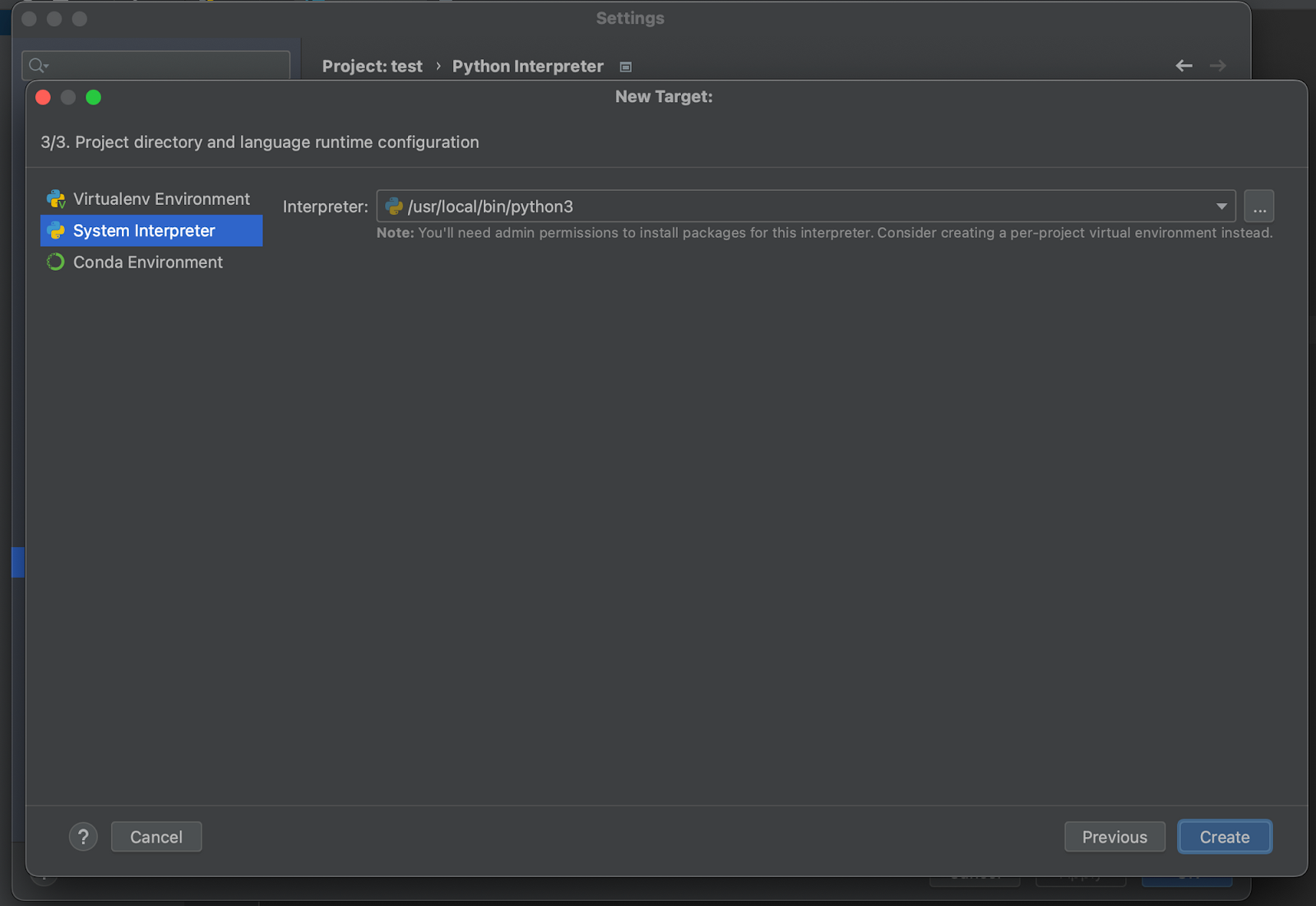Open the interpreter browse (...) button
Viewport: 1316px width, 906px height.
pyautogui.click(x=1258, y=207)
